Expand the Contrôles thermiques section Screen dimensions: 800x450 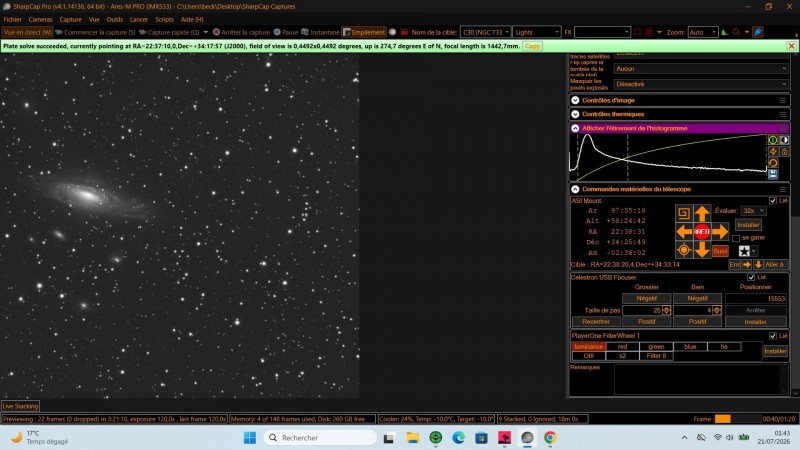575,114
